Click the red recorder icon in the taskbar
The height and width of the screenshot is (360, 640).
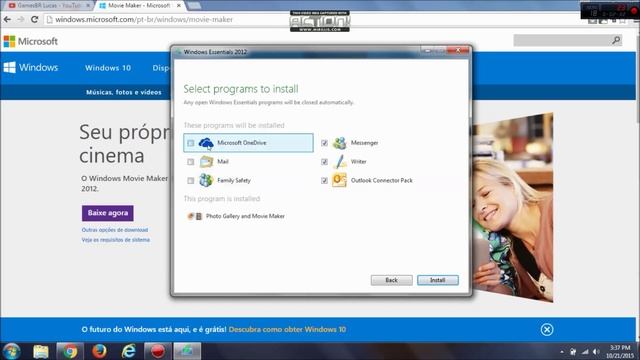point(158,351)
